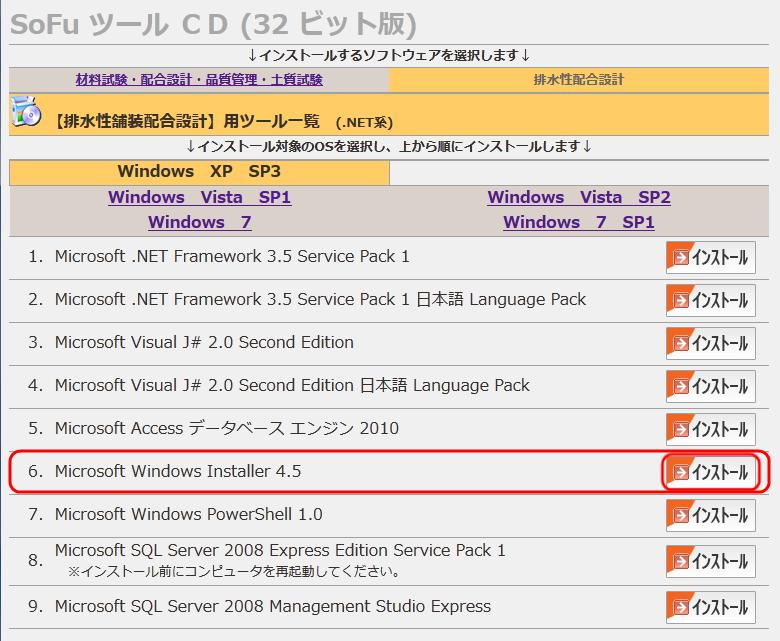The image size is (780, 641).
Task: Install Visual J# 2.0 日本語 Language Pack
Action: pyautogui.click(x=710, y=386)
